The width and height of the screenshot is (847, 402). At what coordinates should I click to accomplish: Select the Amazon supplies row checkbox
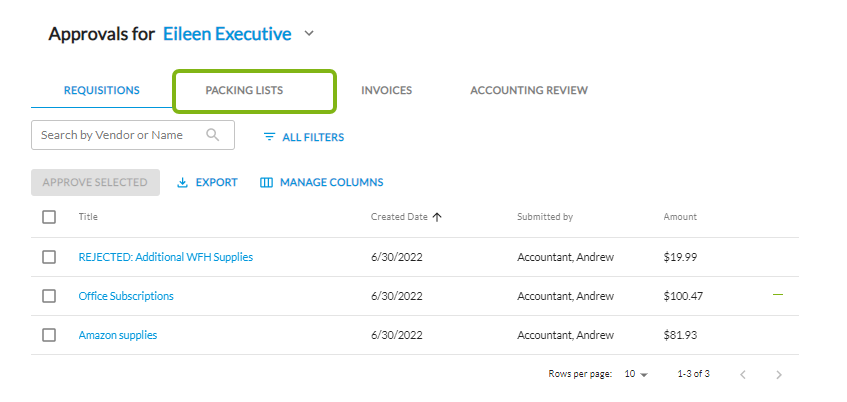point(49,335)
